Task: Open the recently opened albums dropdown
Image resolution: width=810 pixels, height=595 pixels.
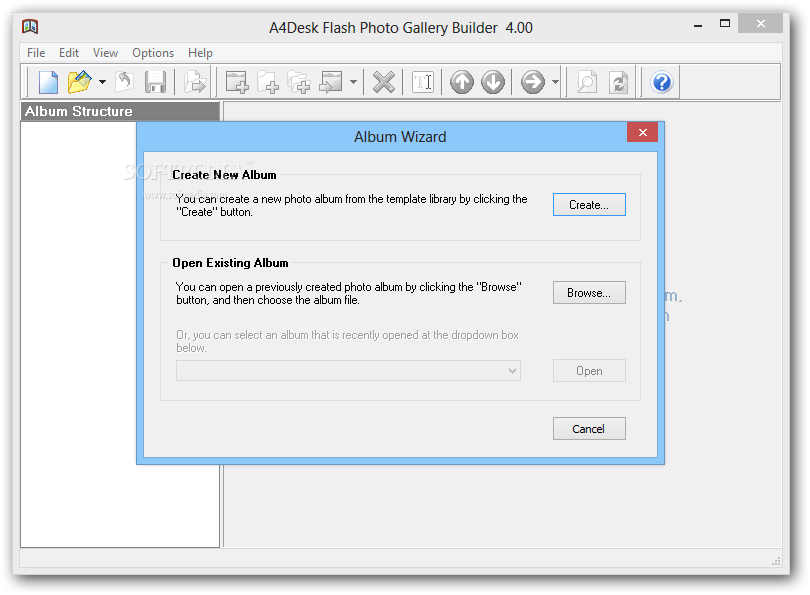Action: pyautogui.click(x=348, y=371)
